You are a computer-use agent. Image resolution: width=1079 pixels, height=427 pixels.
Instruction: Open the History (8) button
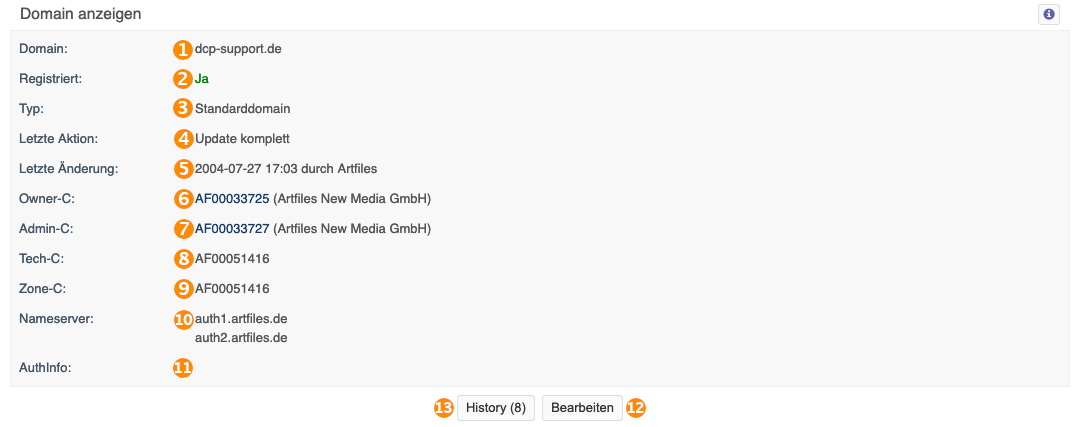click(x=496, y=408)
